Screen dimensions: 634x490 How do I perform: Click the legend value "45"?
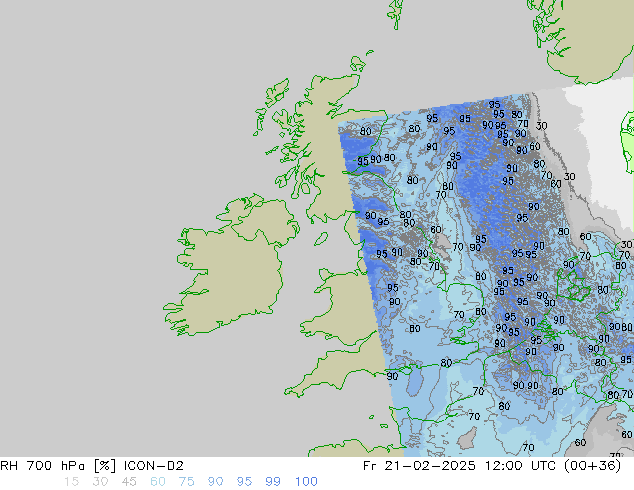[x=129, y=482]
